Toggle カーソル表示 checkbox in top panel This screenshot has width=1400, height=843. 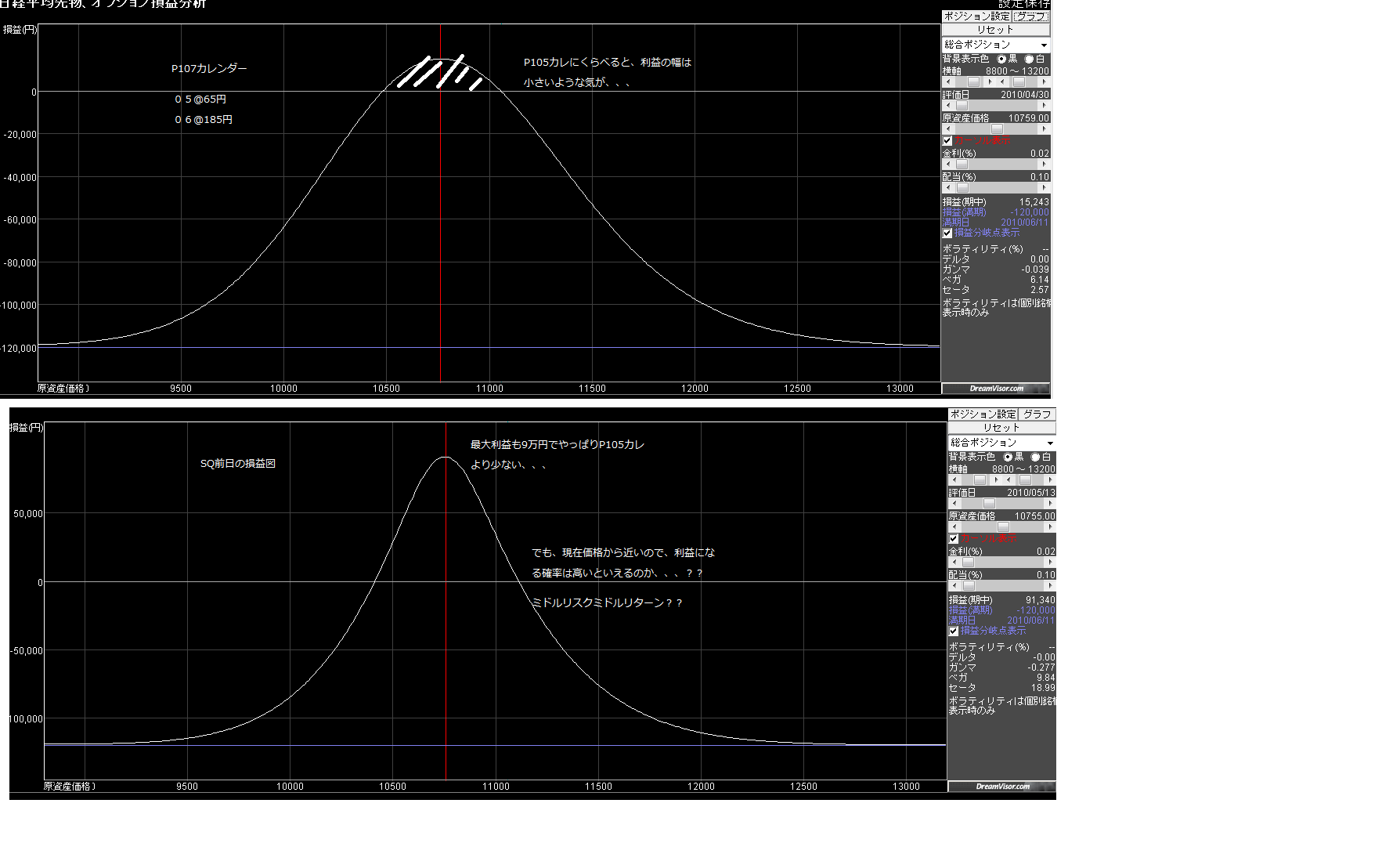click(947, 141)
